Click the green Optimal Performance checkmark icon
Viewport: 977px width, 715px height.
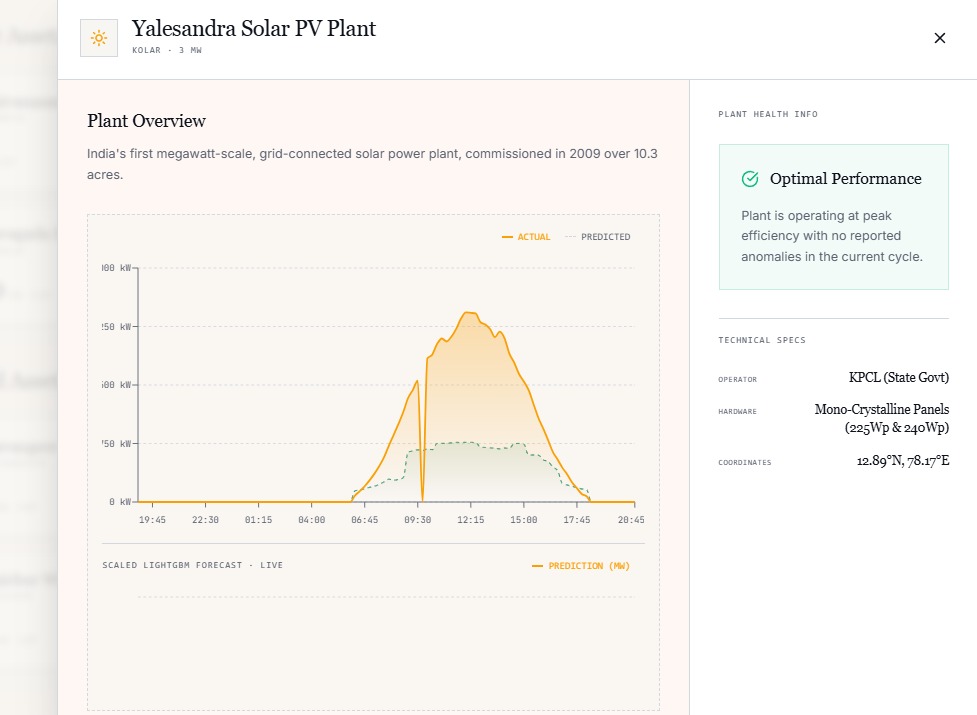[750, 179]
